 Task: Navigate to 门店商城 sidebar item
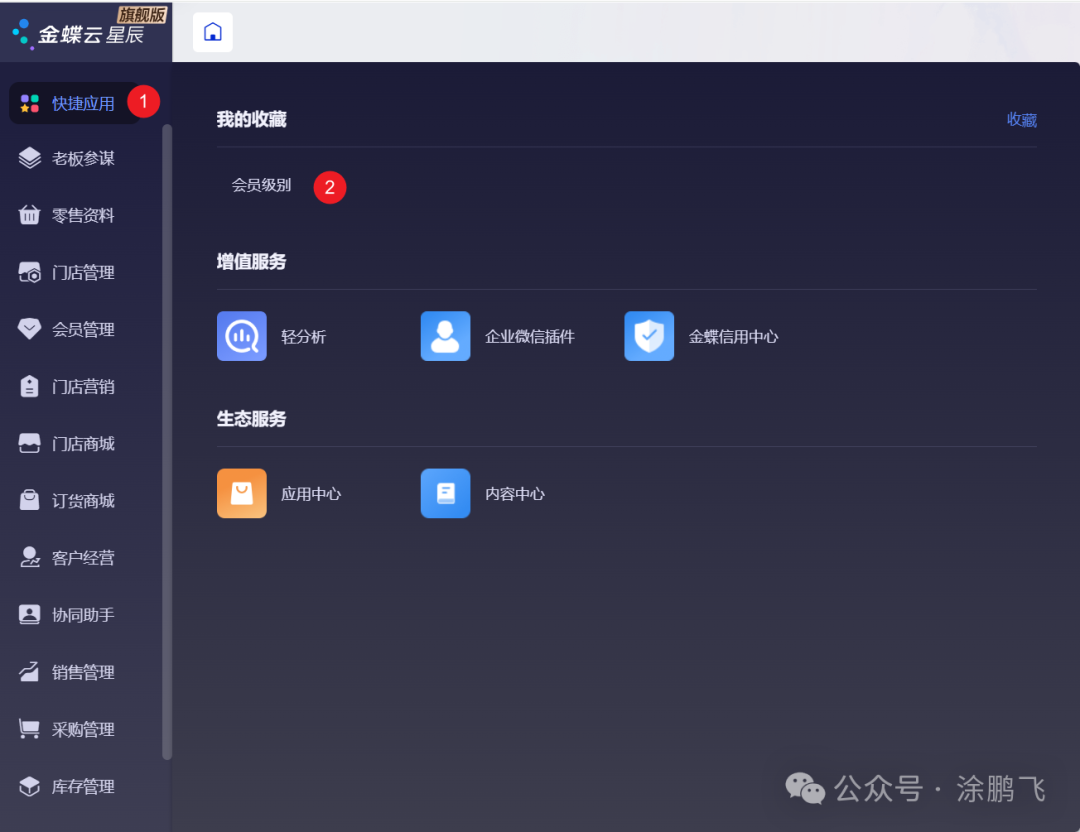tap(82, 443)
